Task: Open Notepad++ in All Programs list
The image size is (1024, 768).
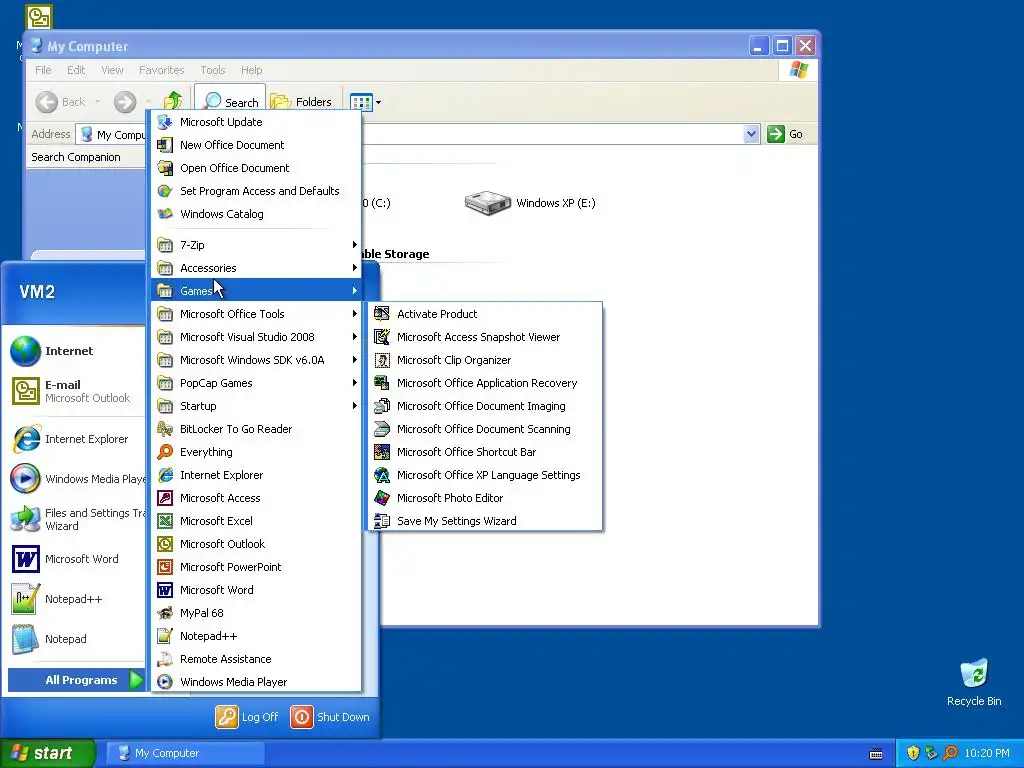Action: [256, 635]
